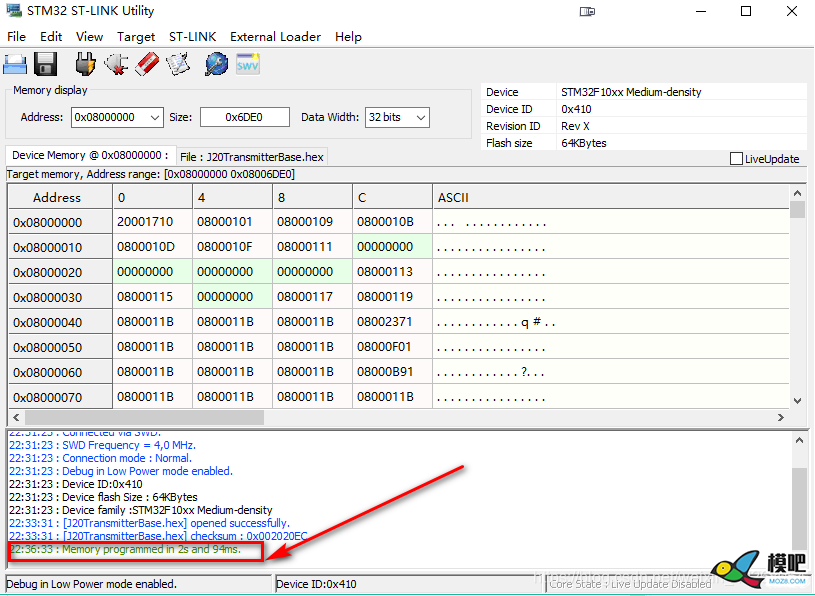Click memory cell 08000F01
The image size is (815, 596).
tap(392, 347)
